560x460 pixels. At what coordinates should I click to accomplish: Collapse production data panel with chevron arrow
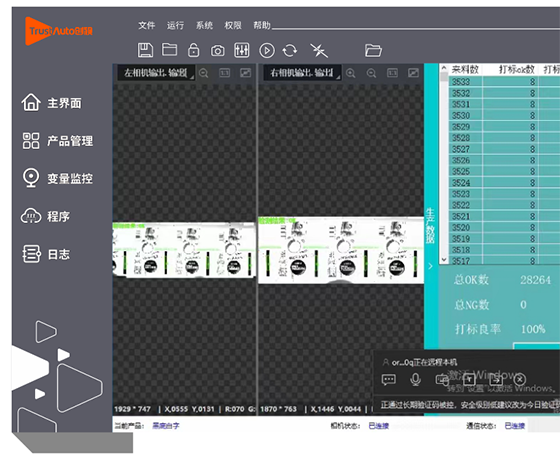[x=430, y=266]
